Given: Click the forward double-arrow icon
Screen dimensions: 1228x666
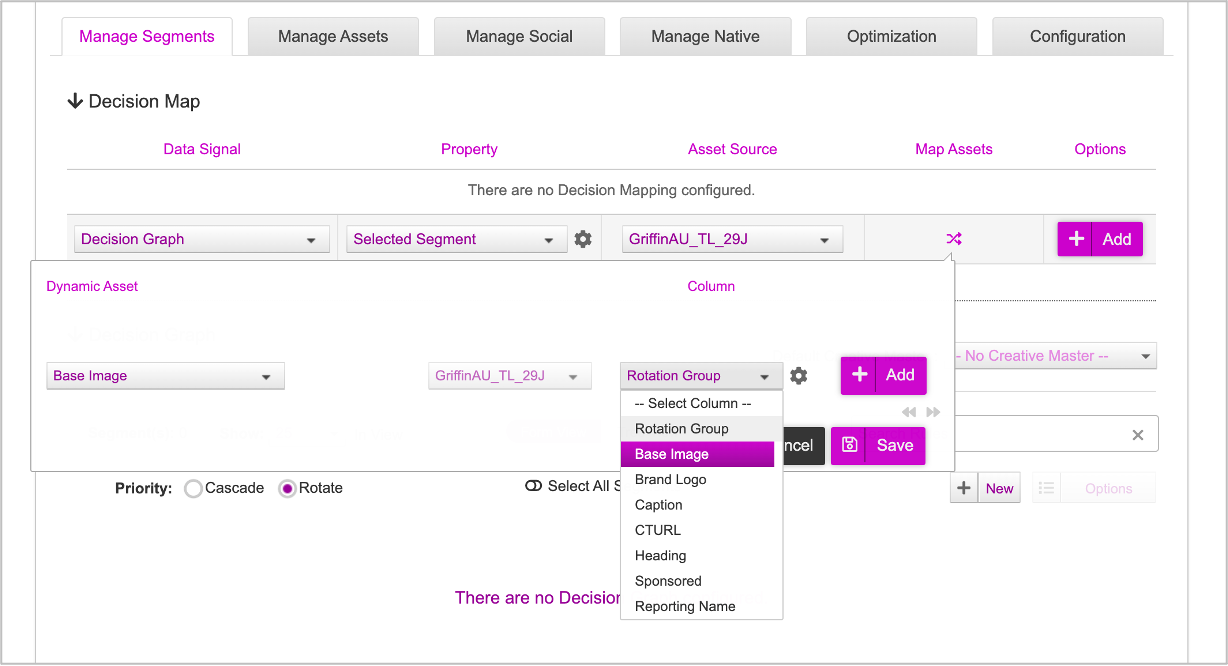Looking at the screenshot, I should click(x=933, y=412).
